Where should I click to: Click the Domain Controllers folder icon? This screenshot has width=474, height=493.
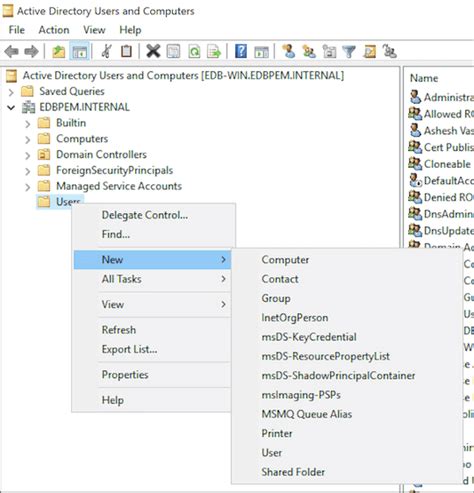(44, 154)
